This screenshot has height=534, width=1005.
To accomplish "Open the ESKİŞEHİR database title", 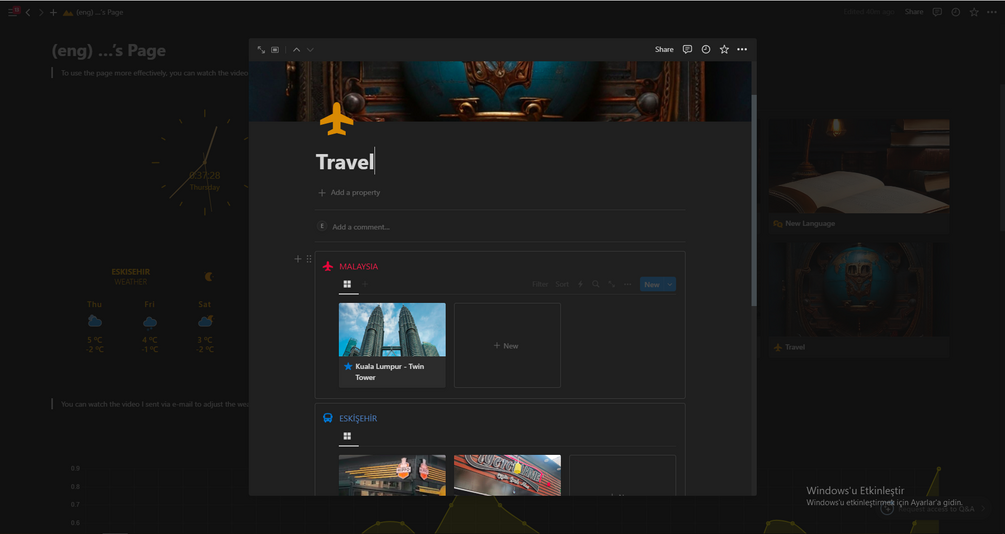I will 358,418.
